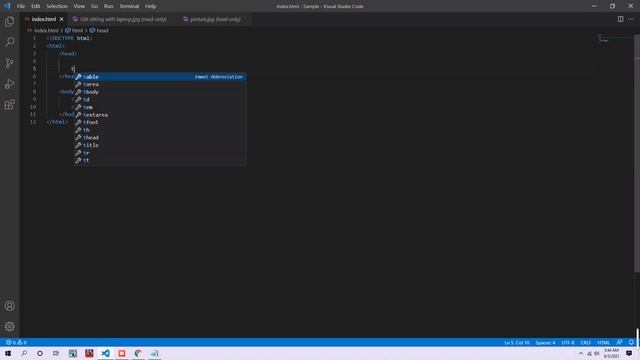The image size is (640, 360).
Task: Click UTF-8 encoding in status bar
Action: [x=567, y=342]
